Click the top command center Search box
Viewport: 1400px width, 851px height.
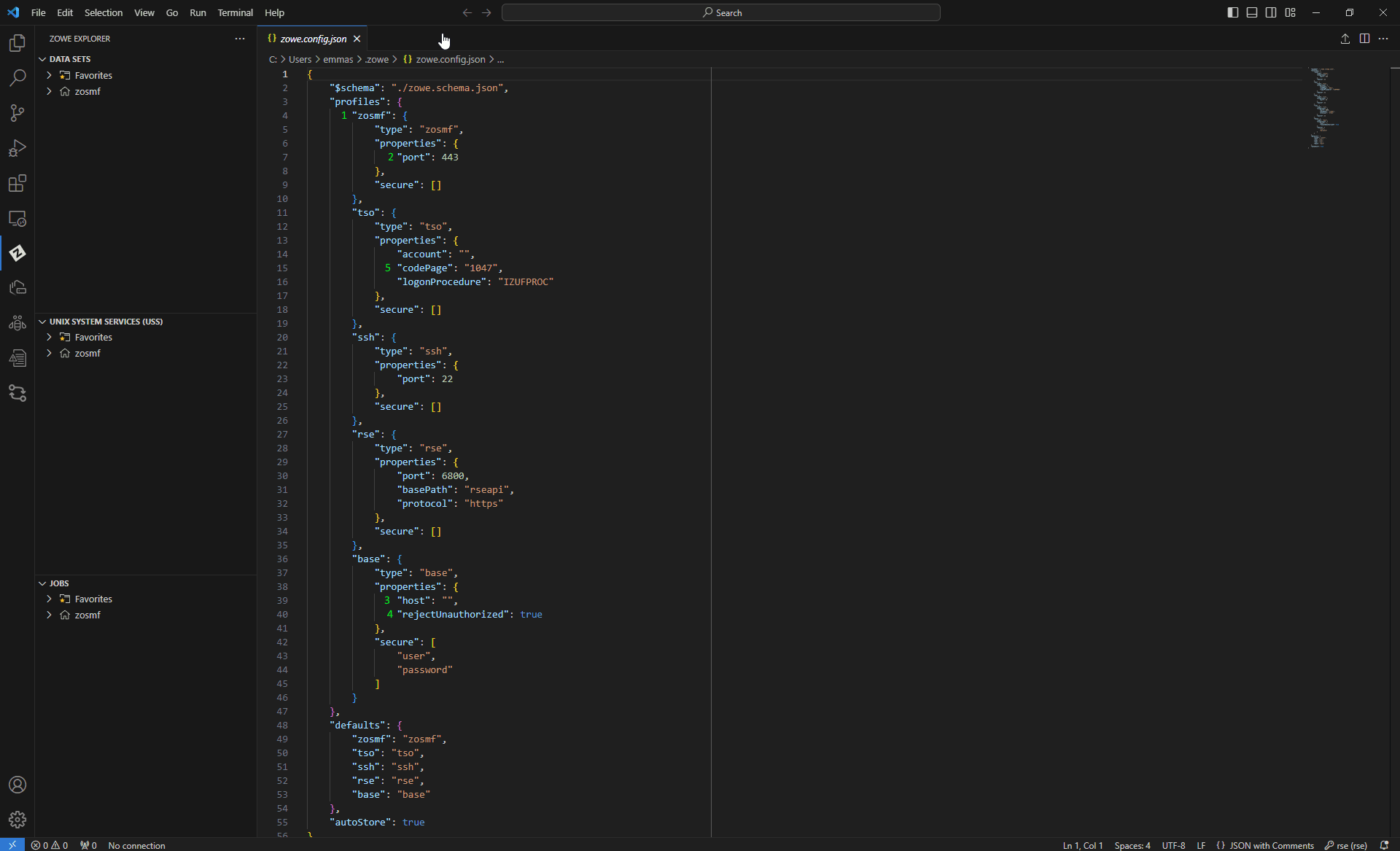[720, 12]
